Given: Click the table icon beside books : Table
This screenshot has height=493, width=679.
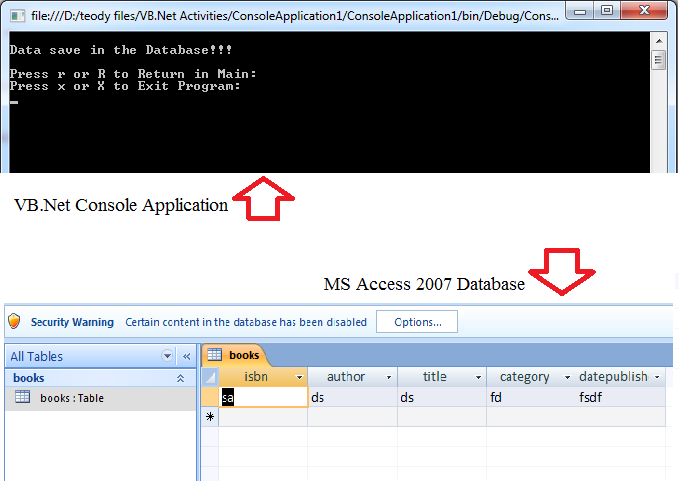Looking at the screenshot, I should tap(23, 397).
